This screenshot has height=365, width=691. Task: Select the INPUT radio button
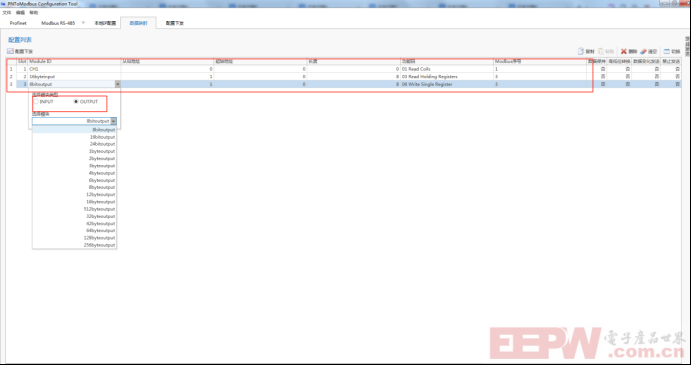click(36, 101)
